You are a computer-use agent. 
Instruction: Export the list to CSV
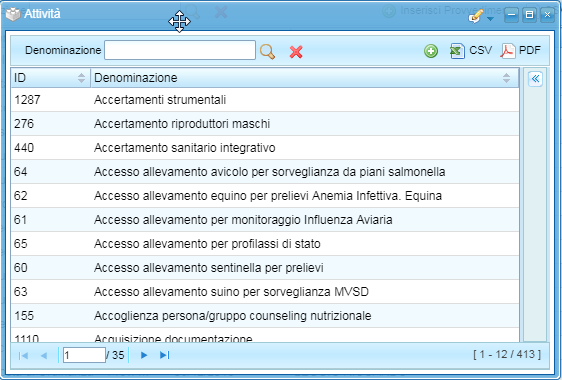coord(471,51)
